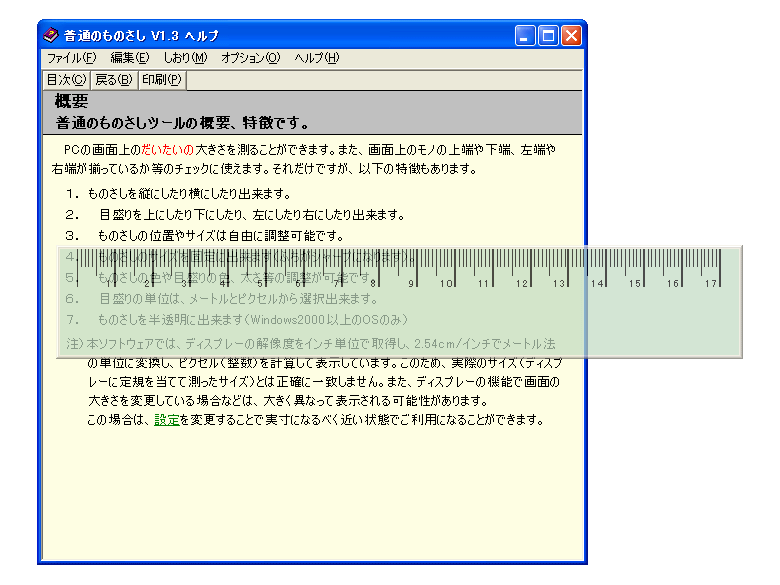
Task: Maximize the help window
Action: [x=548, y=36]
